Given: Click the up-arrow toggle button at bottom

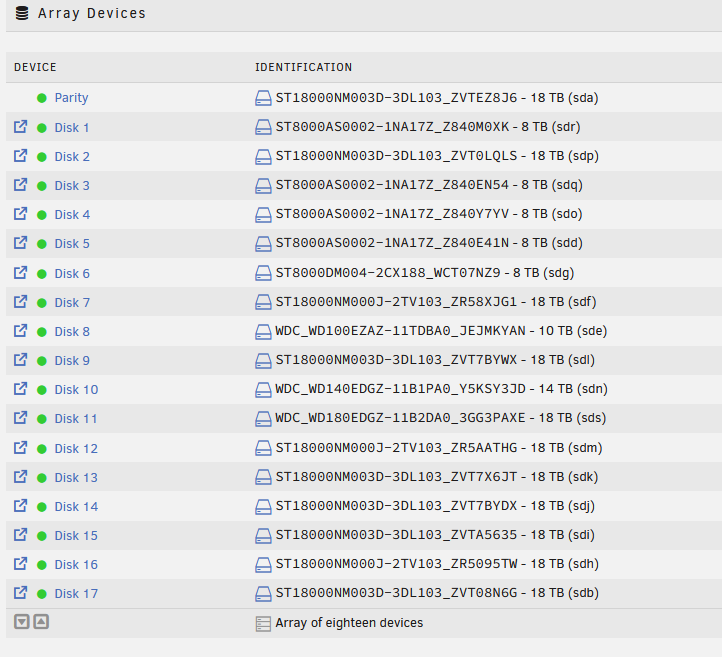Looking at the screenshot, I should click(41, 622).
